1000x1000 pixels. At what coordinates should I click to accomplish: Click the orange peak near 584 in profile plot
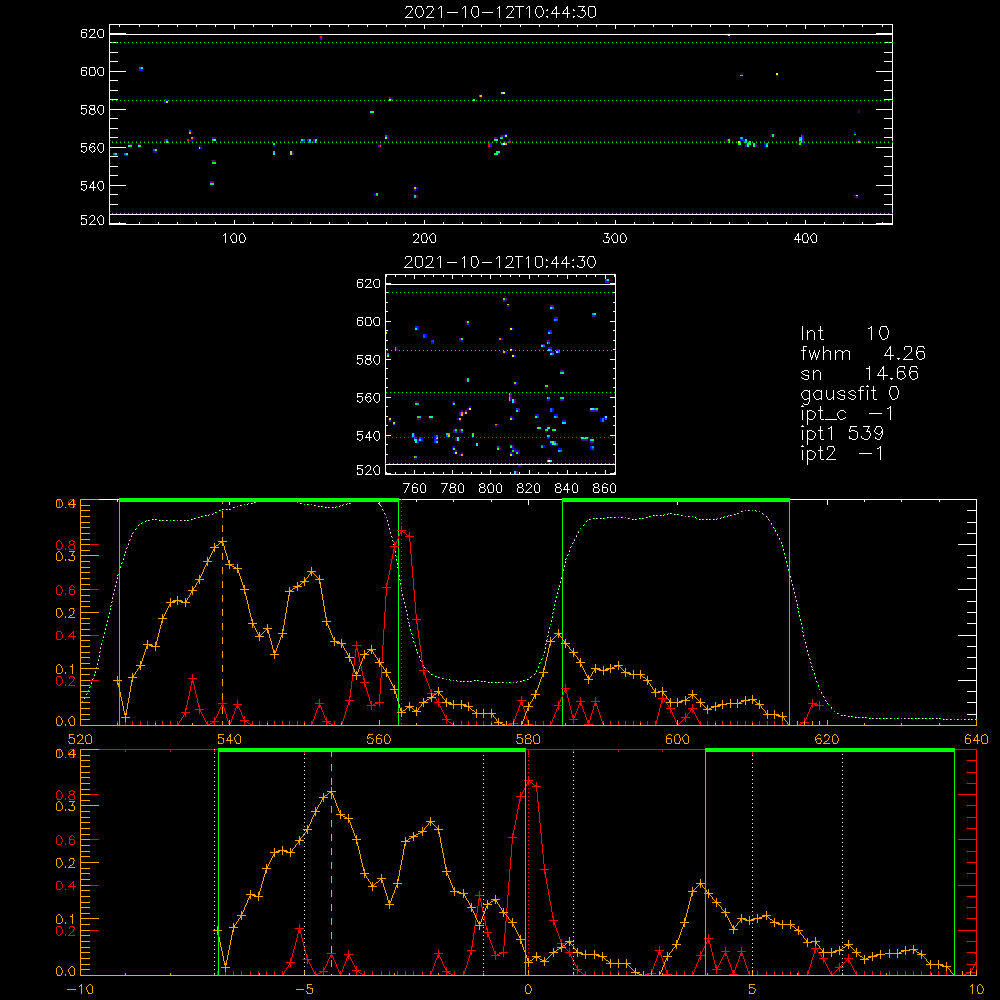[559, 634]
